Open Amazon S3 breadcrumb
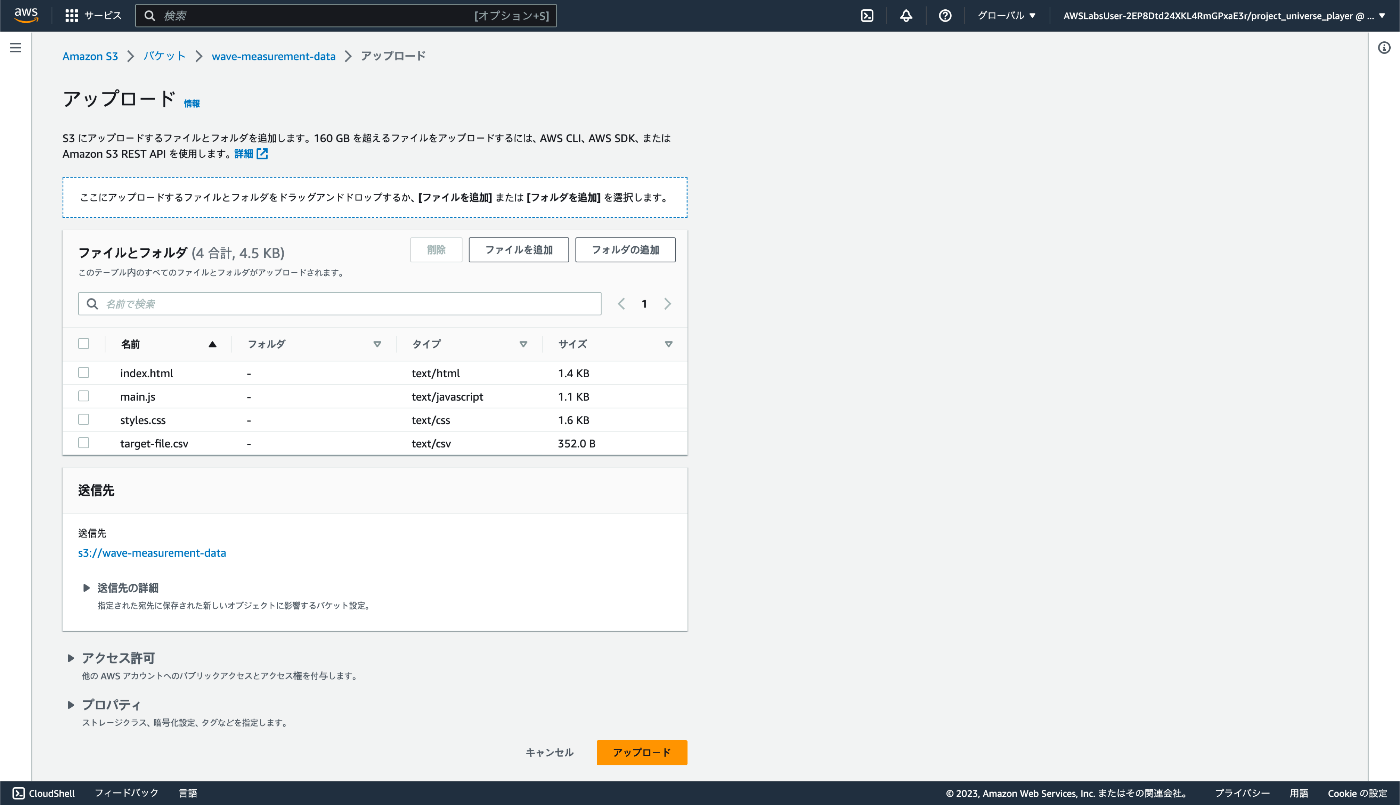The width and height of the screenshot is (1400, 805). coord(90,56)
